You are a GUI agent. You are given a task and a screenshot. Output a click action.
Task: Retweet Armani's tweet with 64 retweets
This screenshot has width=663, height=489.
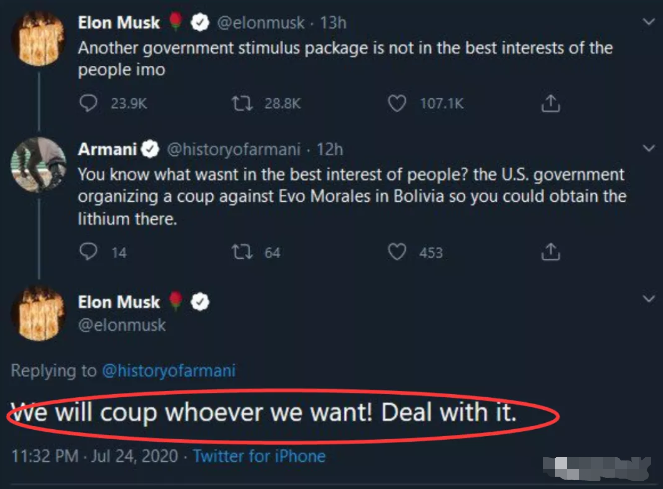pyautogui.click(x=241, y=252)
